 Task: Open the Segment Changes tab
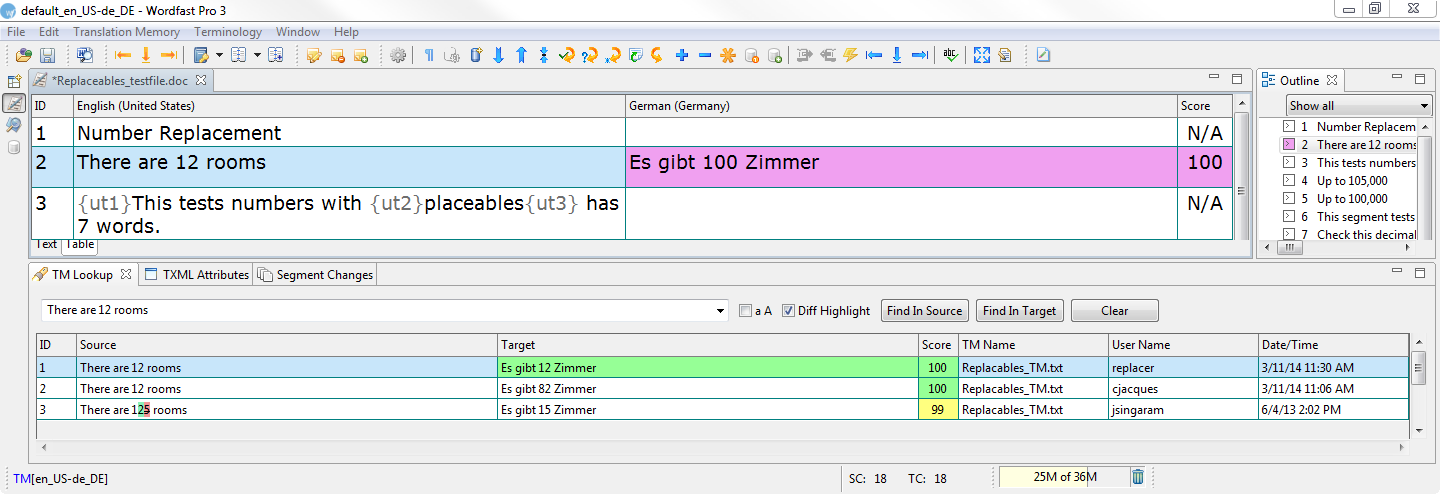point(316,275)
